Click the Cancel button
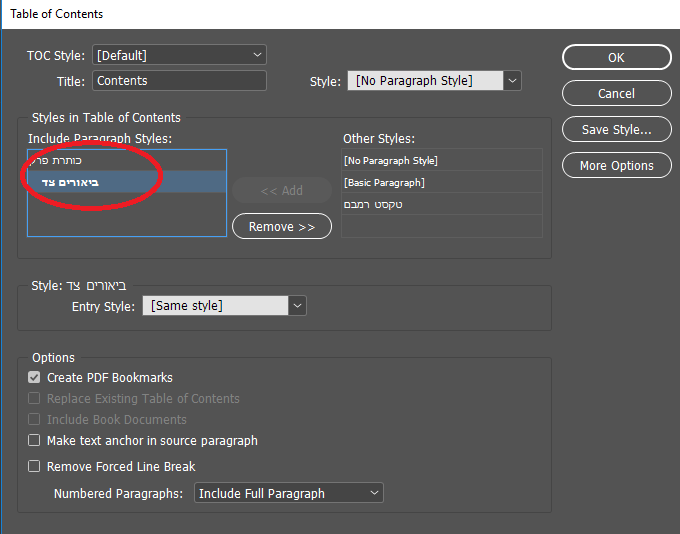The image size is (680, 534). point(616,93)
